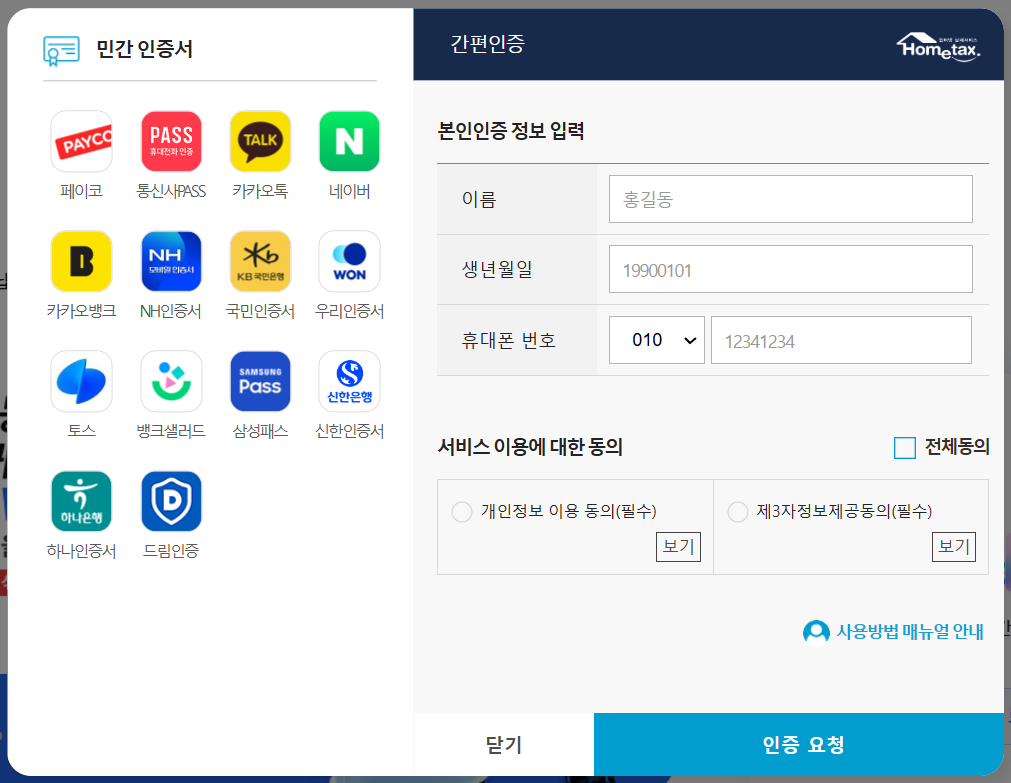This screenshot has width=1011, height=783.
Task: Authenticate with KakaoTalk
Action: pyautogui.click(x=260, y=141)
